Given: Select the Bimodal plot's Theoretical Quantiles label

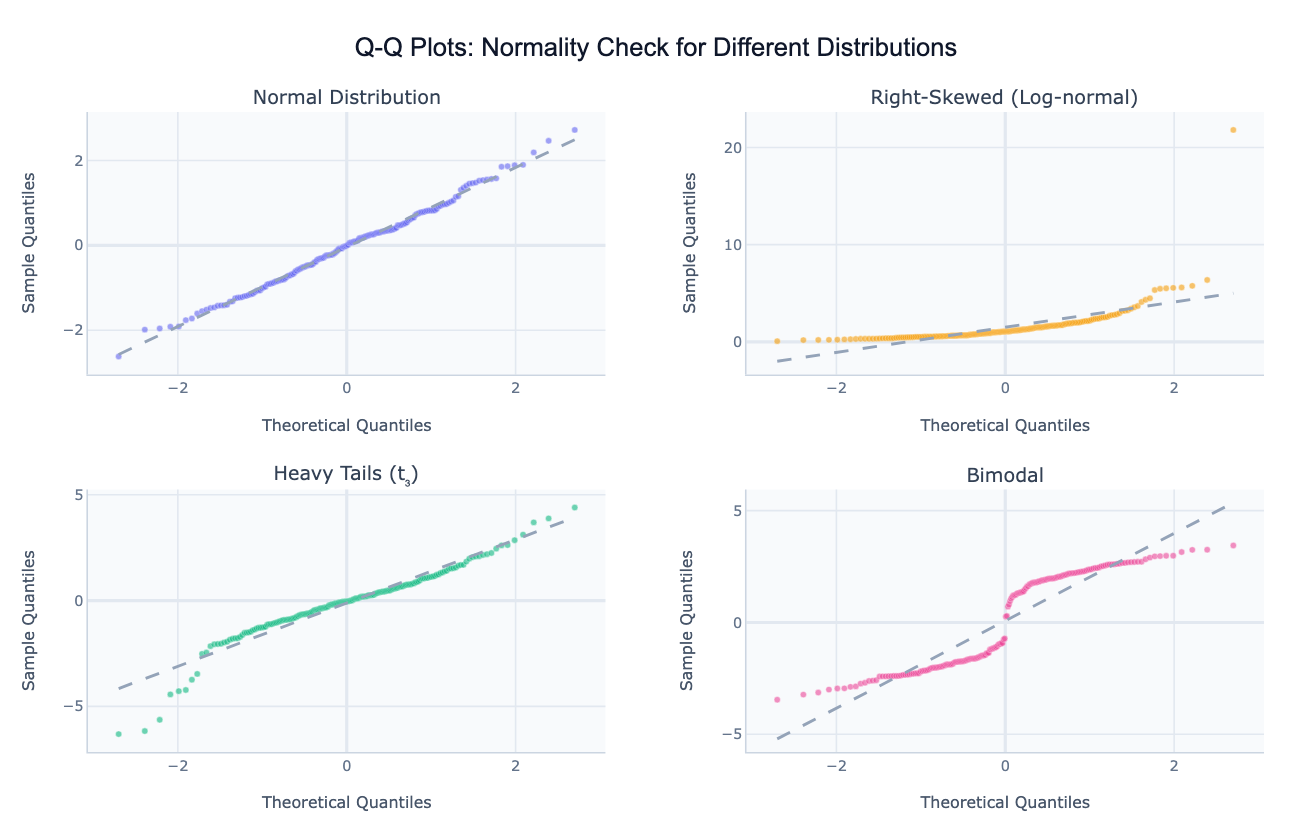Looking at the screenshot, I should pos(1004,802).
